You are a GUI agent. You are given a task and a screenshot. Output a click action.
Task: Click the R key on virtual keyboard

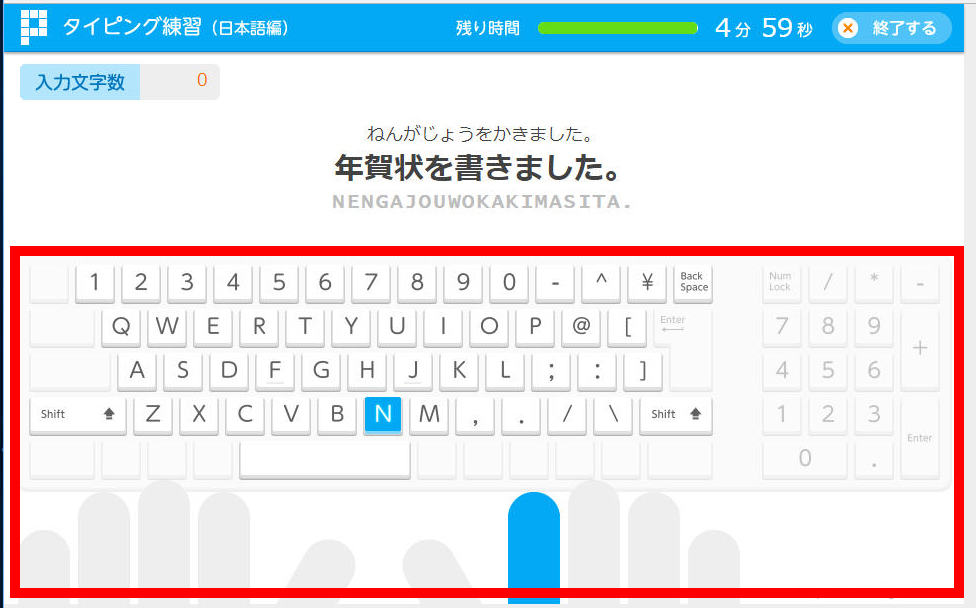point(259,327)
